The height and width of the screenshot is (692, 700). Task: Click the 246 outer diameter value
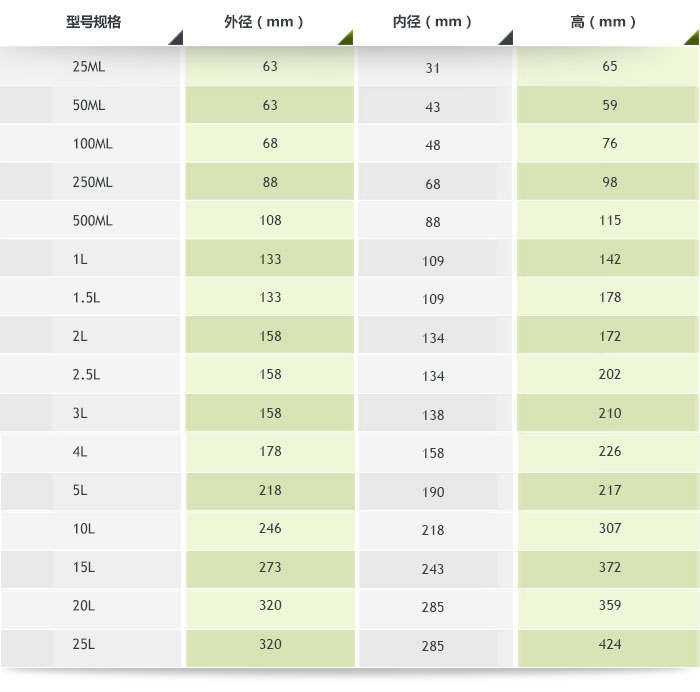270,529
